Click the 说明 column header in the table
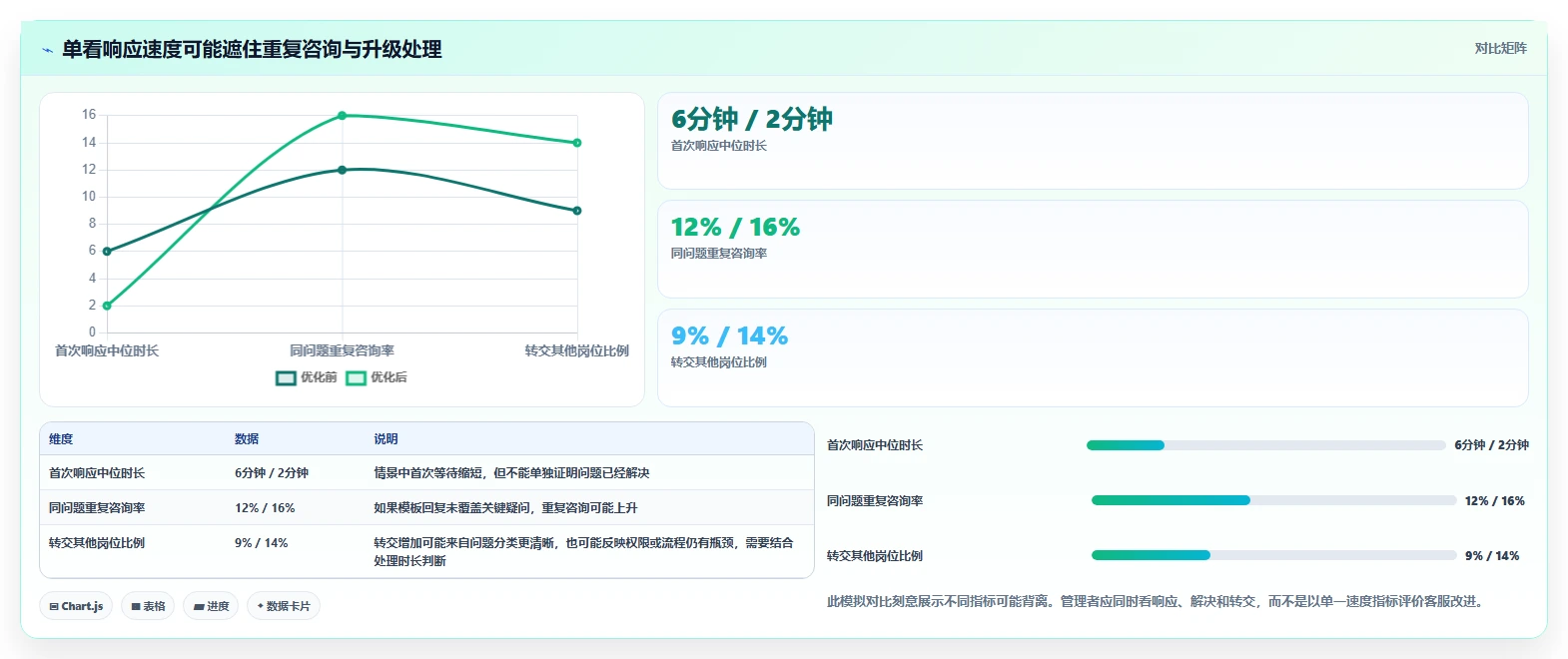This screenshot has height=659, width=1568. tap(386, 439)
